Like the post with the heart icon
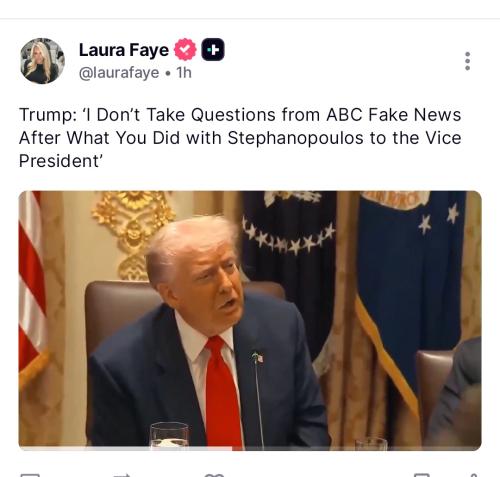500x477 pixels. click(x=214, y=475)
